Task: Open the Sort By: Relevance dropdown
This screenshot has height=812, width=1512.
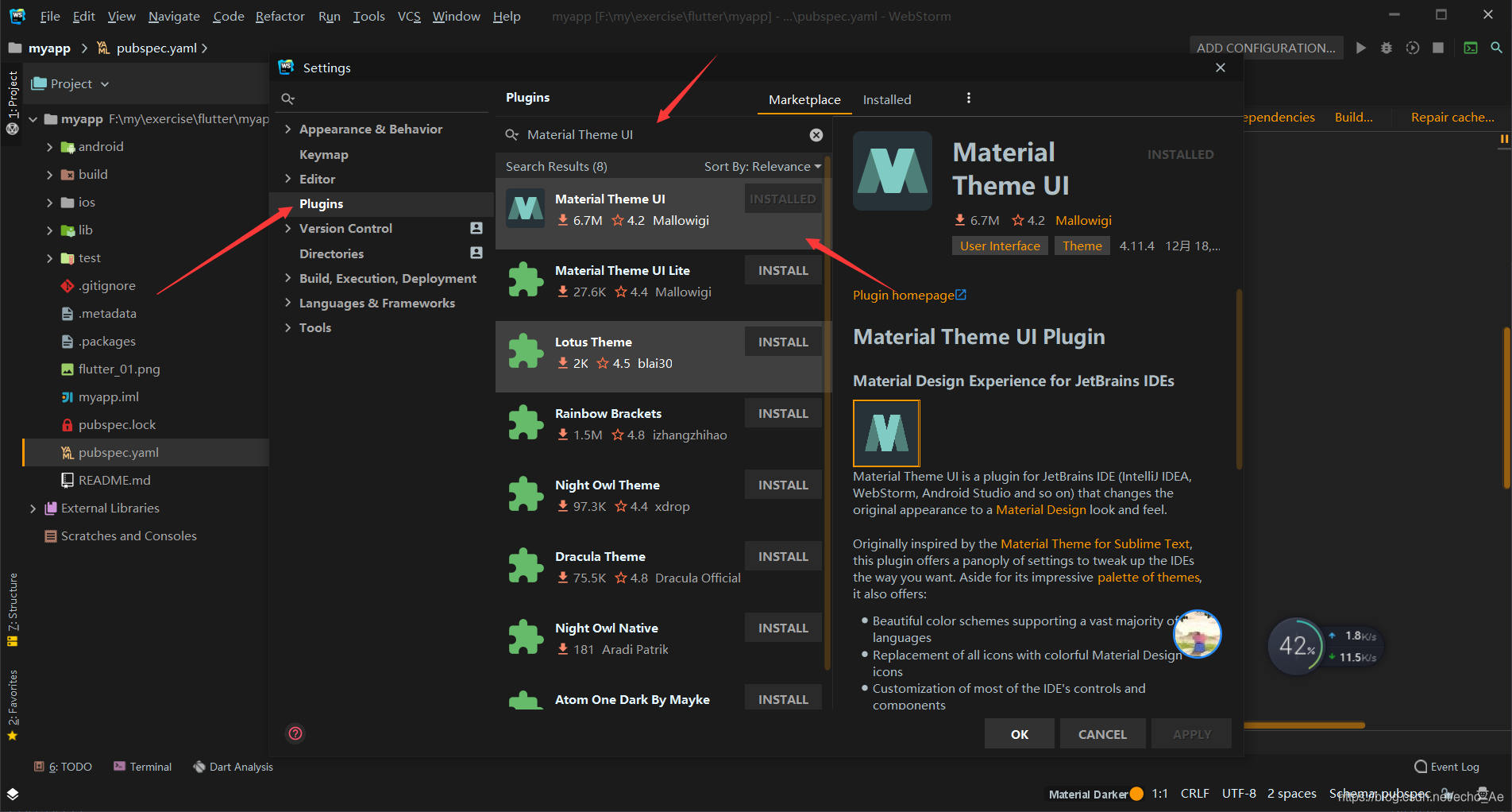Action: (762, 166)
